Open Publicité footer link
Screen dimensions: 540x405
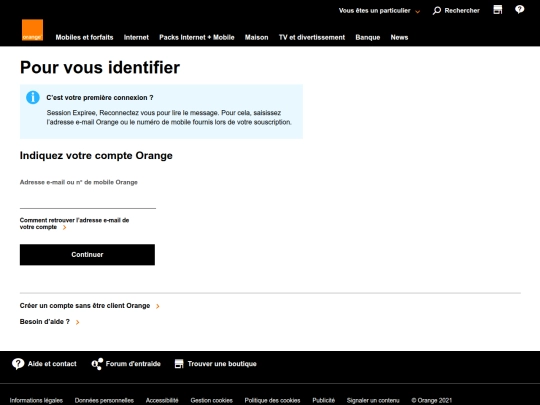(323, 401)
